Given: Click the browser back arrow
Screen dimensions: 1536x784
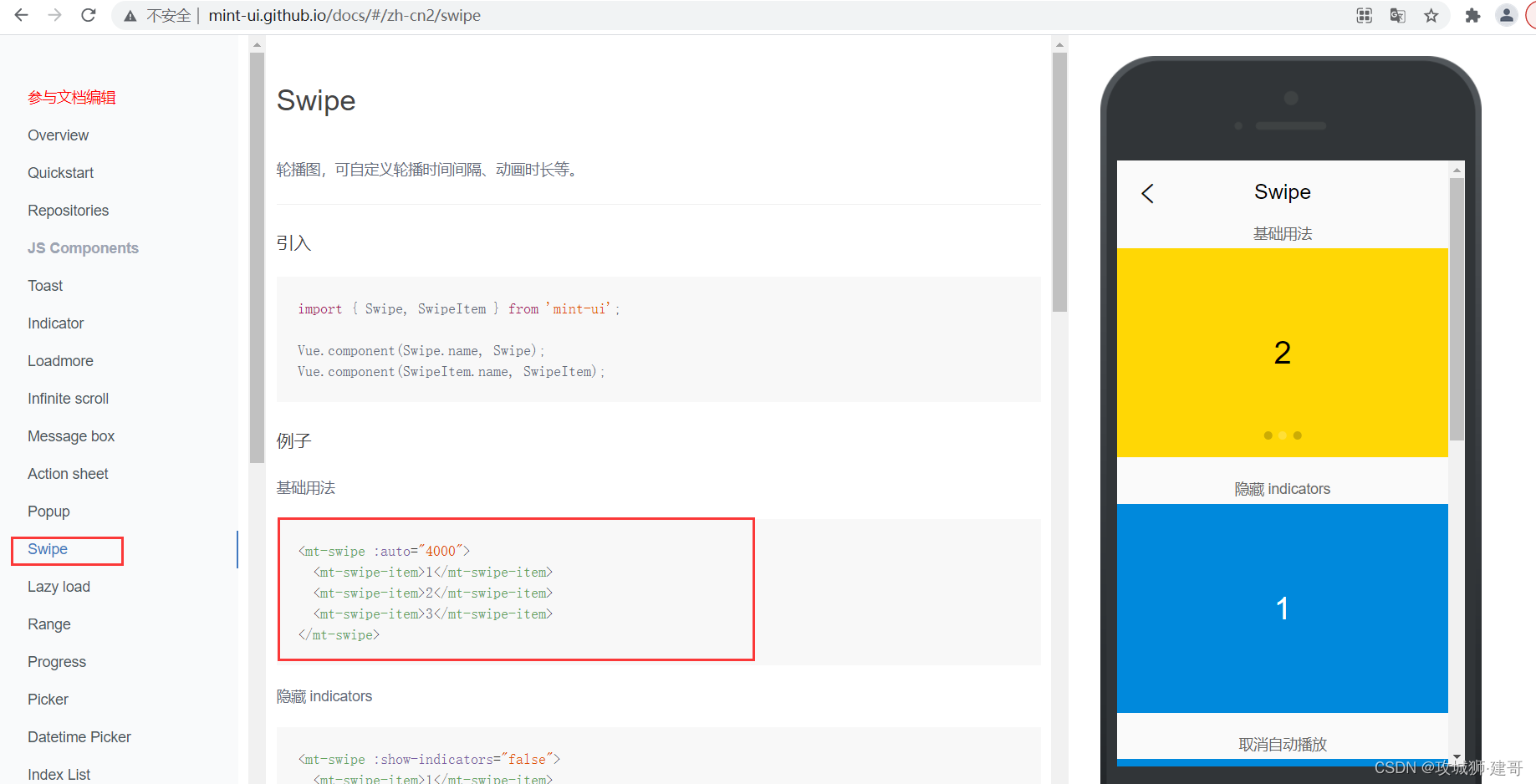Looking at the screenshot, I should click(x=22, y=15).
